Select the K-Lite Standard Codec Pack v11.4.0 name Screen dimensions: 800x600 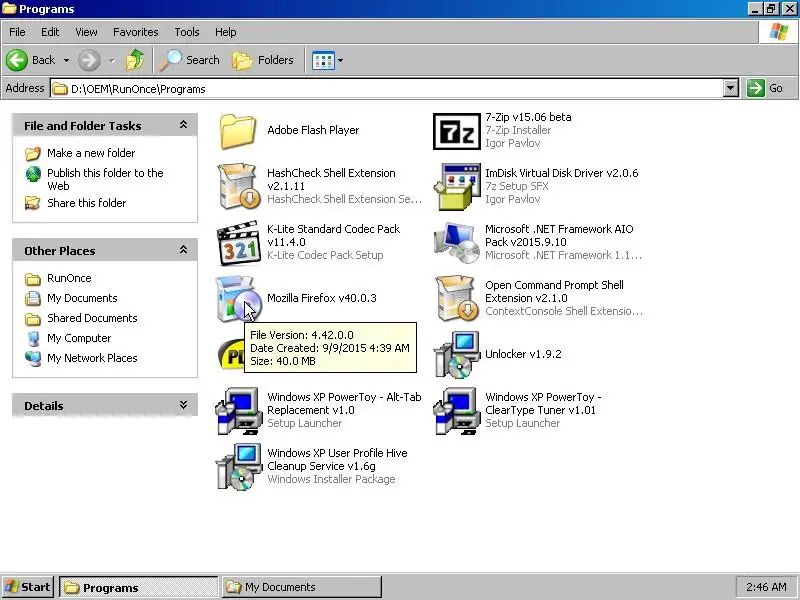tap(334, 236)
